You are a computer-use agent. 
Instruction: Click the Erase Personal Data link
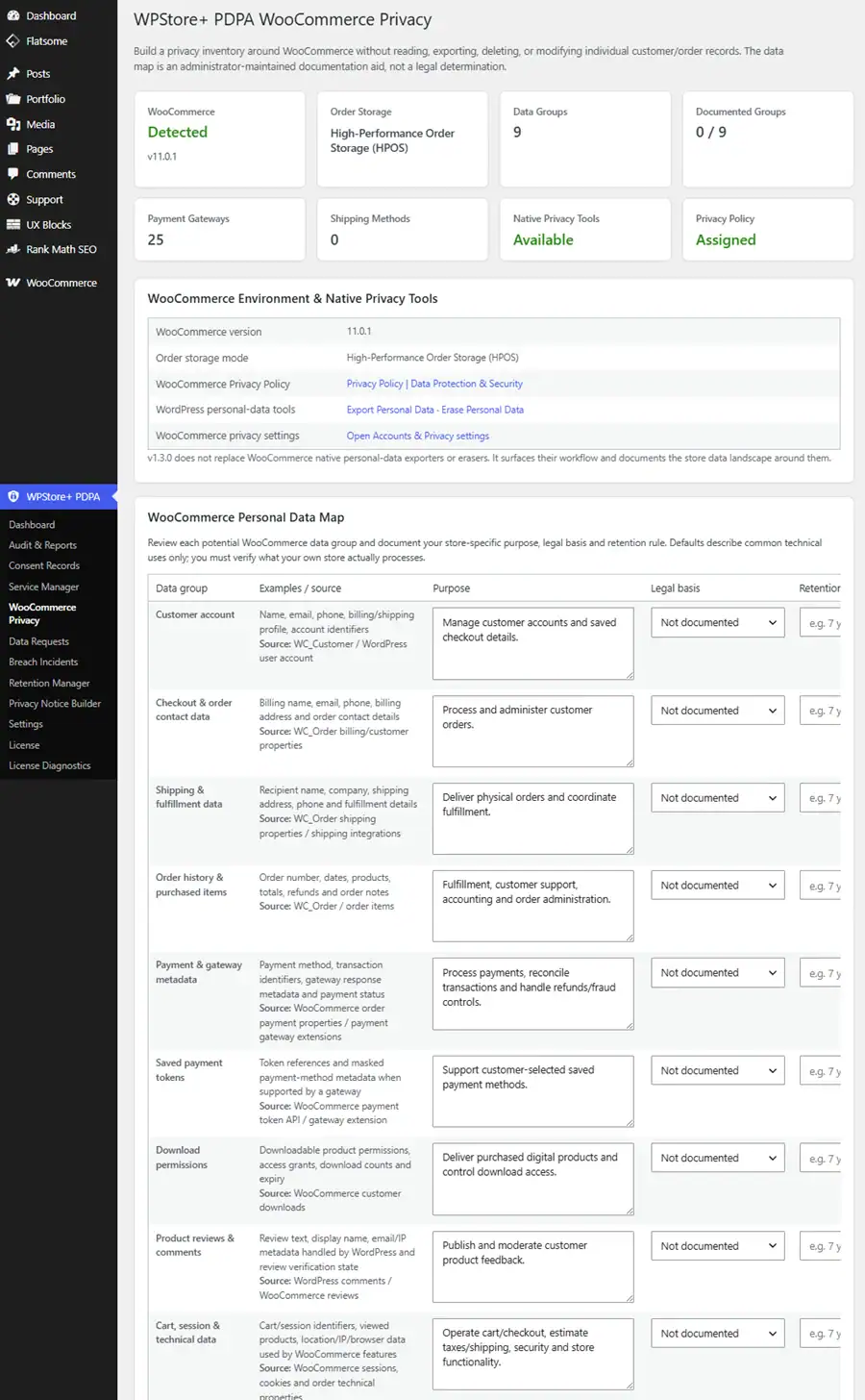pos(482,410)
